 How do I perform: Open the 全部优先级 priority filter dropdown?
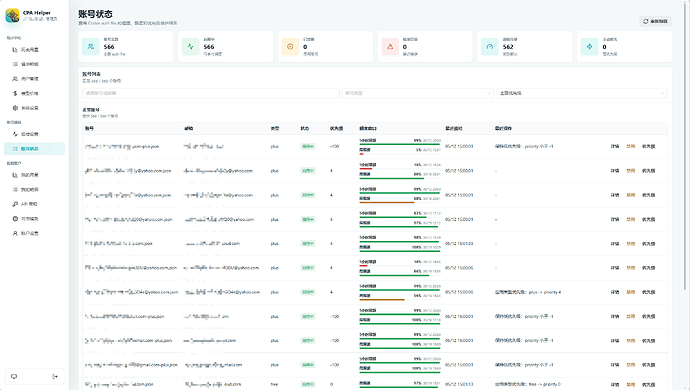pyautogui.click(x=582, y=93)
